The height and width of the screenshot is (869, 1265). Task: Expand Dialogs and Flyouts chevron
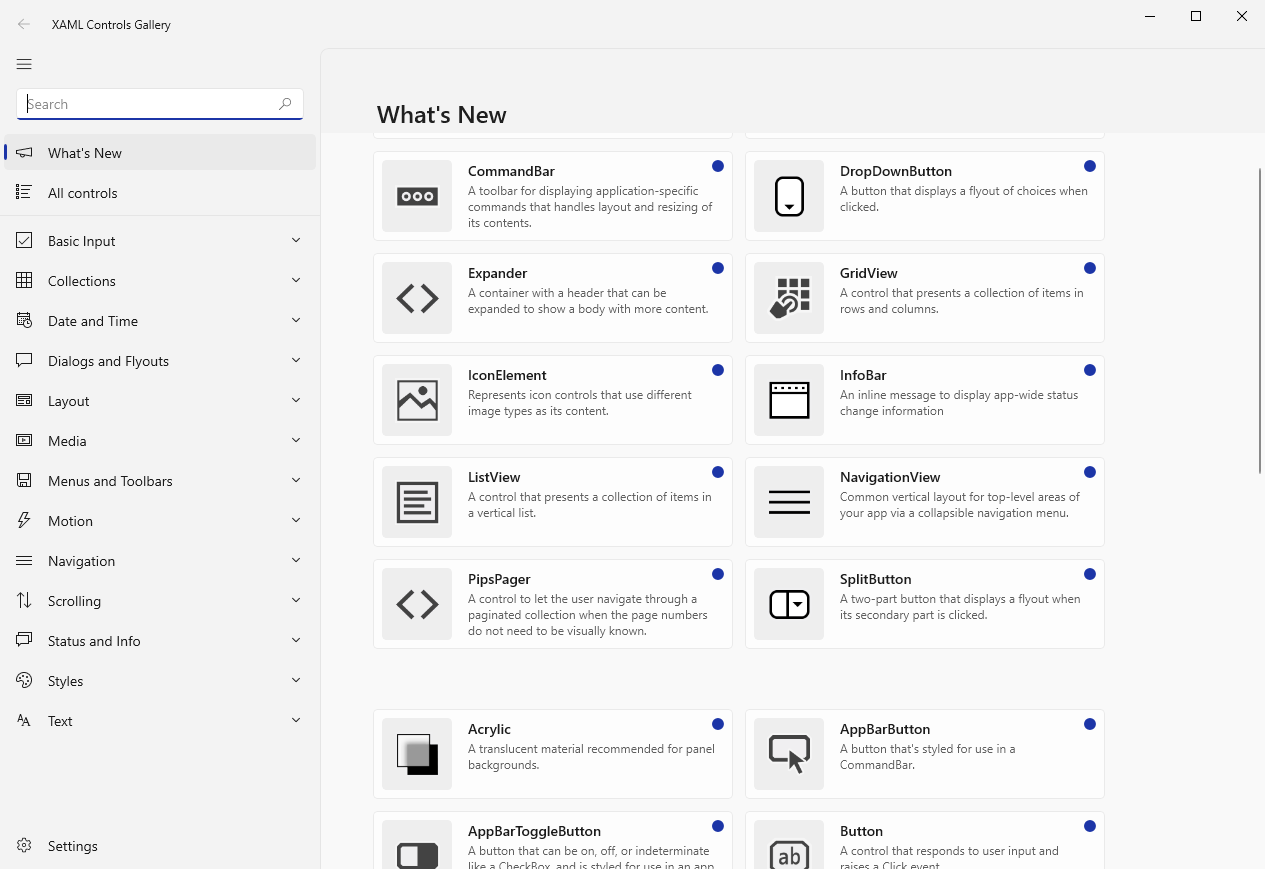tap(296, 360)
